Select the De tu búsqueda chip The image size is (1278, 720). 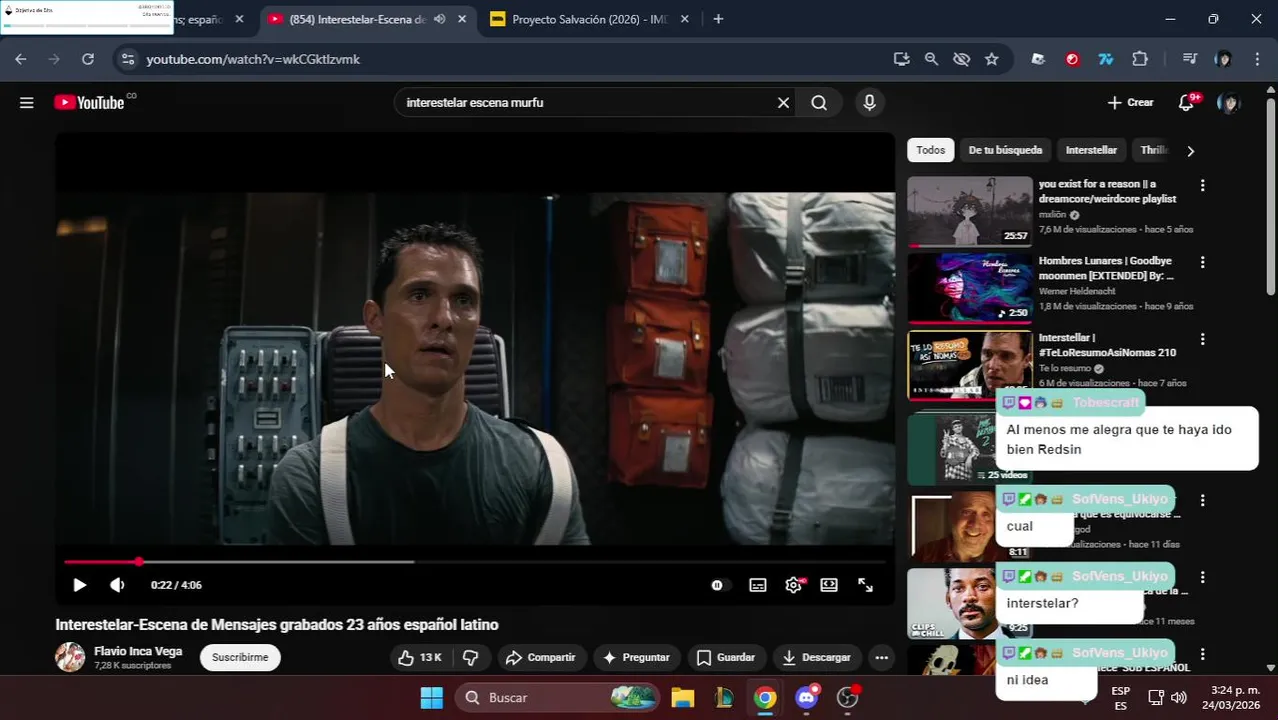point(1005,150)
